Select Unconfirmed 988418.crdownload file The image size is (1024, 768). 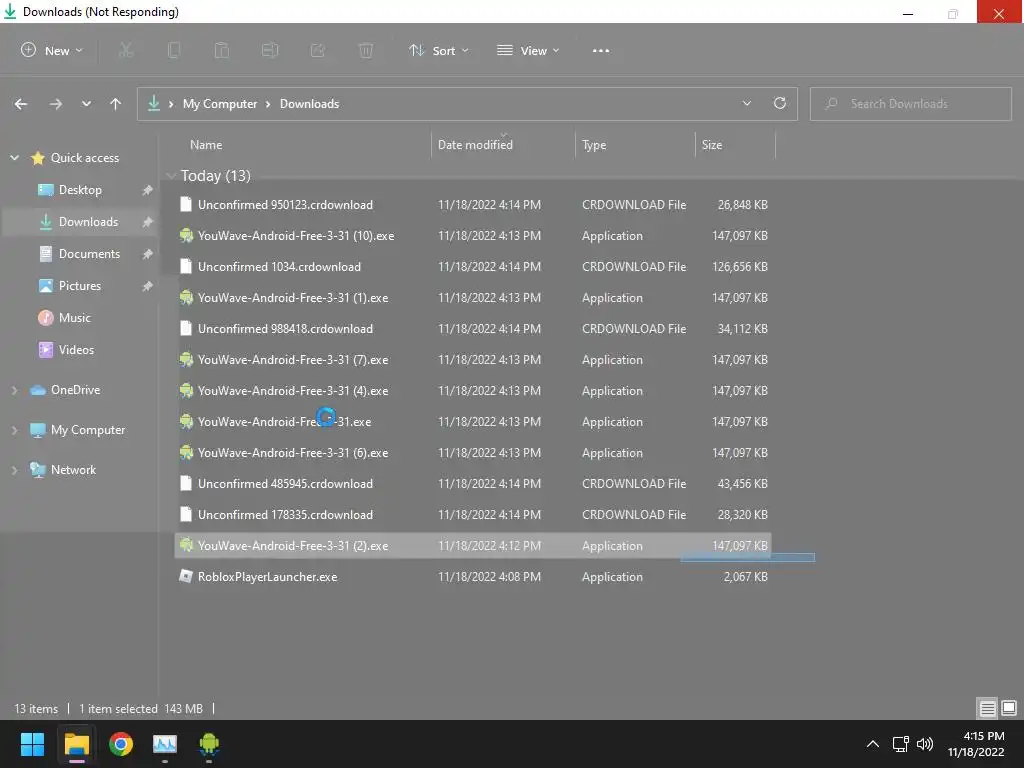click(x=473, y=329)
